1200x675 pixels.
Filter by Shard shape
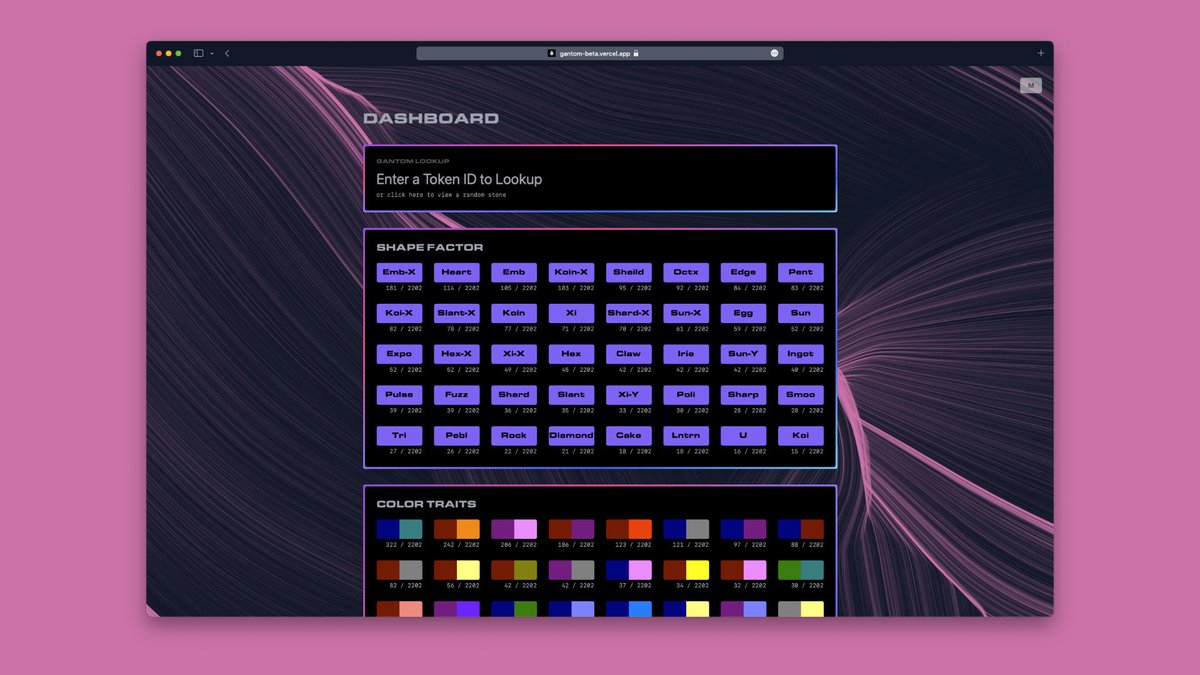pyautogui.click(x=514, y=395)
